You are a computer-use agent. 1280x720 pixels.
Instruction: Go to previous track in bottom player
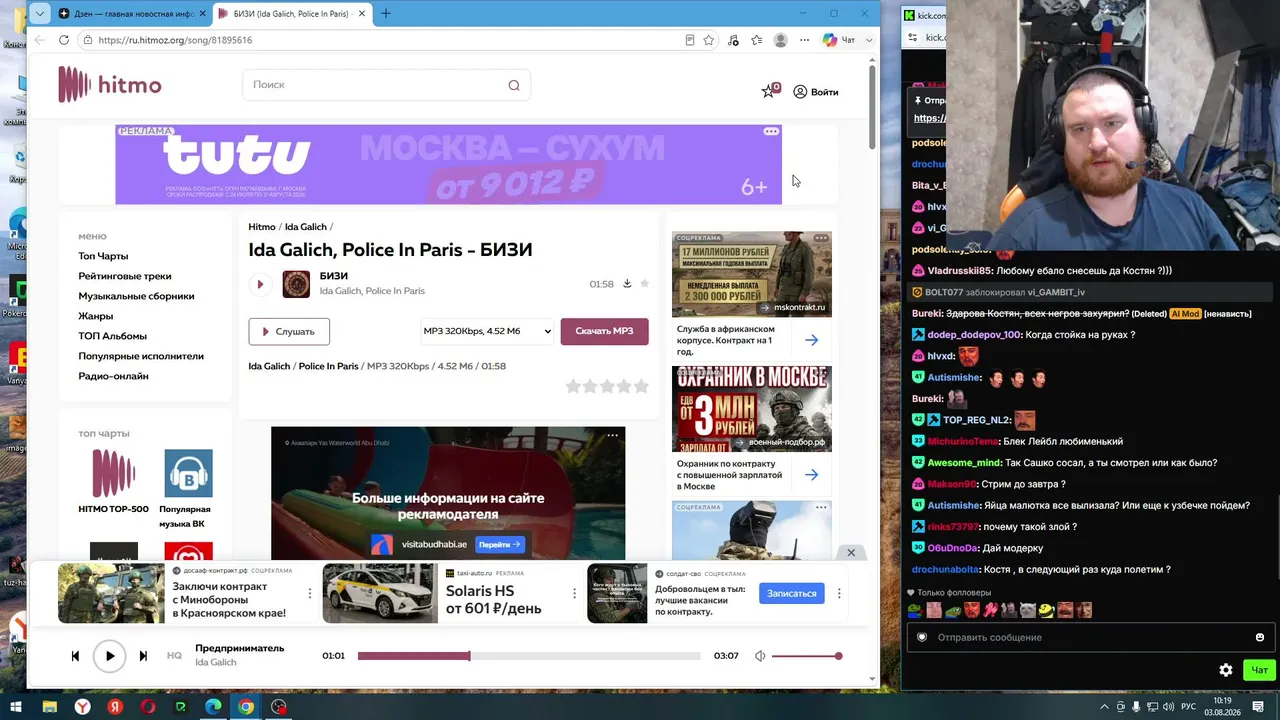75,656
